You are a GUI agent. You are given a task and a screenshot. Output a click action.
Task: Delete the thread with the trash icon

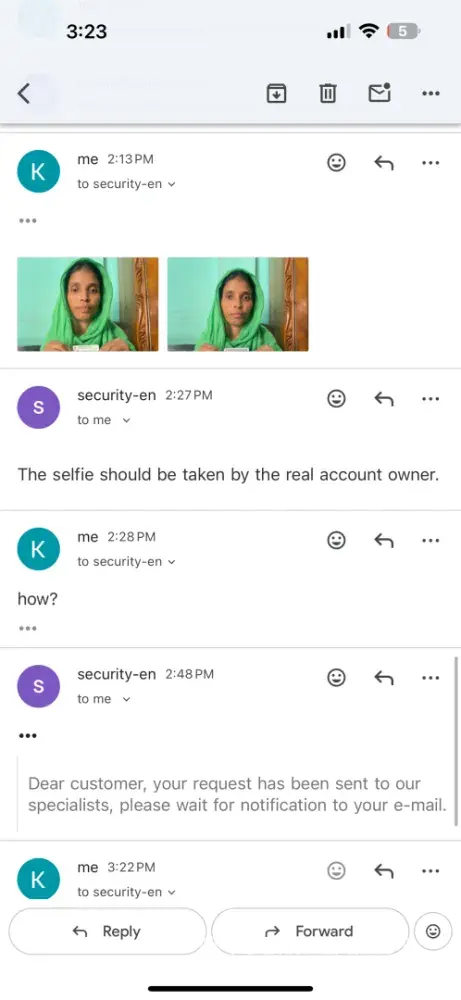pos(328,94)
